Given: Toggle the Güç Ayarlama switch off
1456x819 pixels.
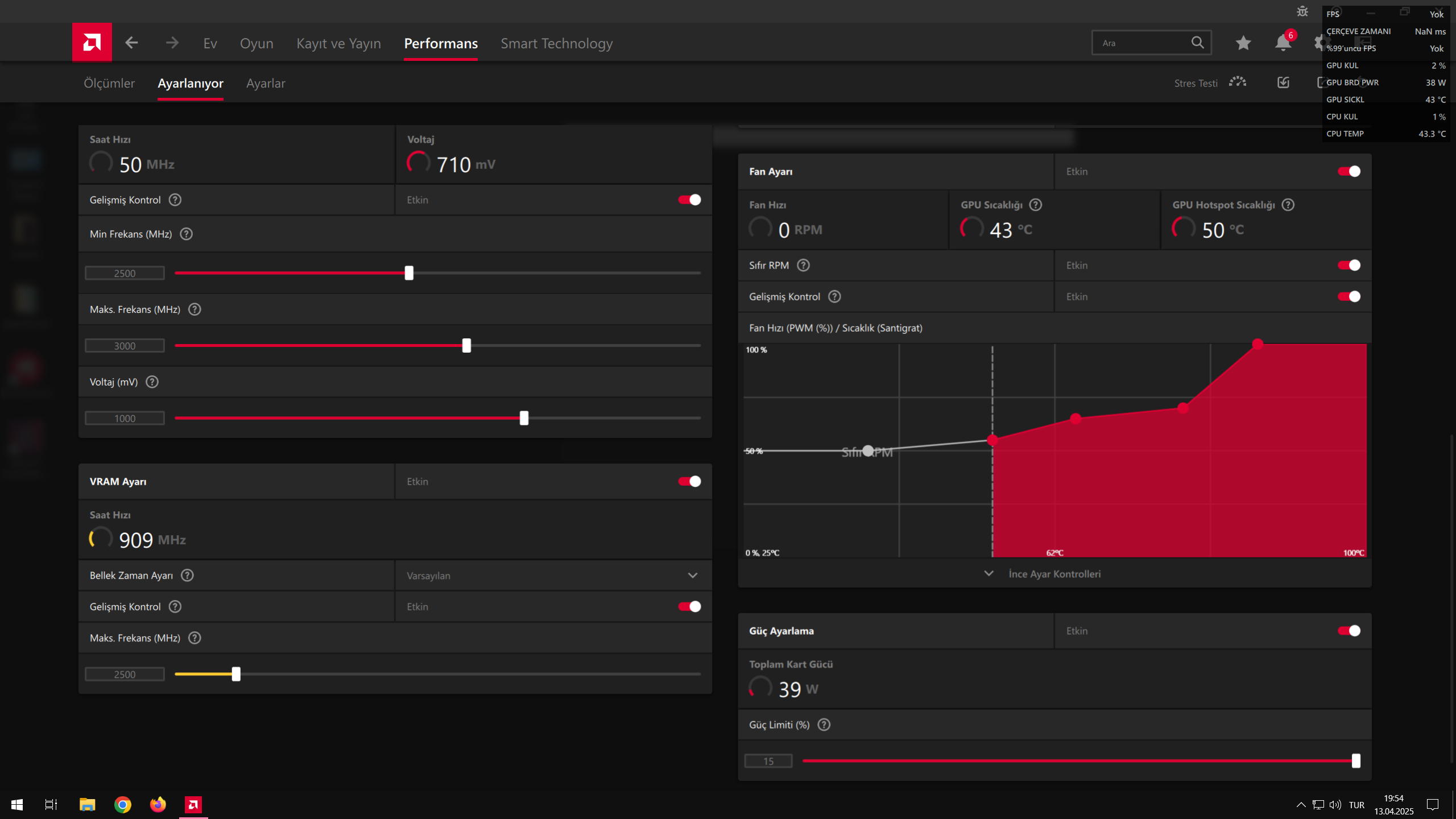Looking at the screenshot, I should 1349,631.
